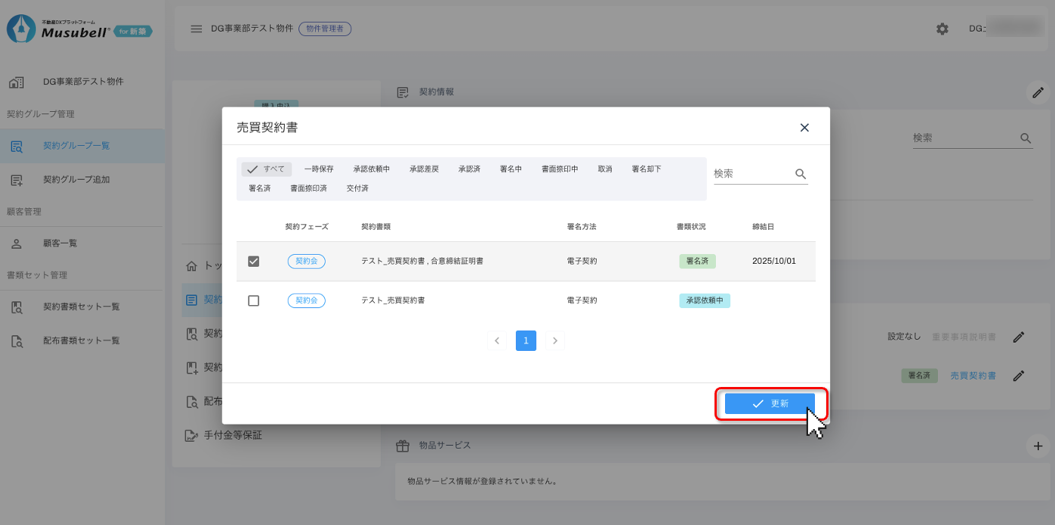Select the 承認依頼中 filter tab

click(371, 169)
